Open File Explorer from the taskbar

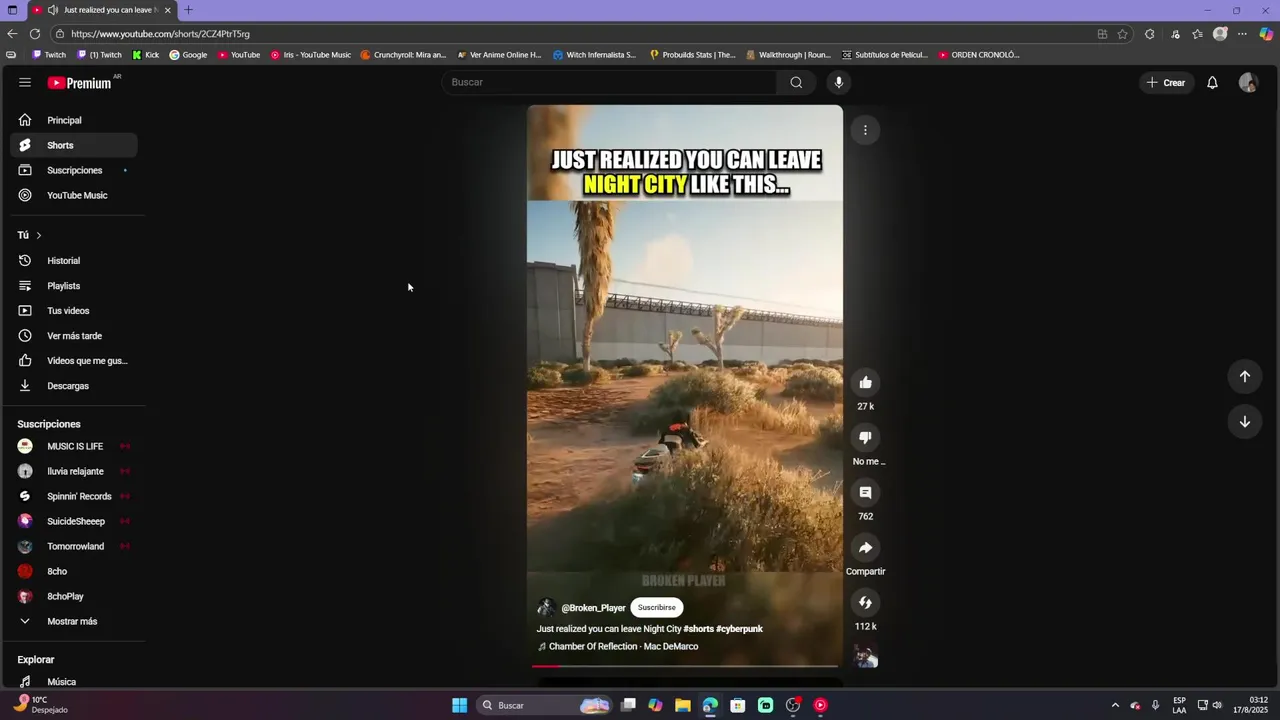coord(682,705)
